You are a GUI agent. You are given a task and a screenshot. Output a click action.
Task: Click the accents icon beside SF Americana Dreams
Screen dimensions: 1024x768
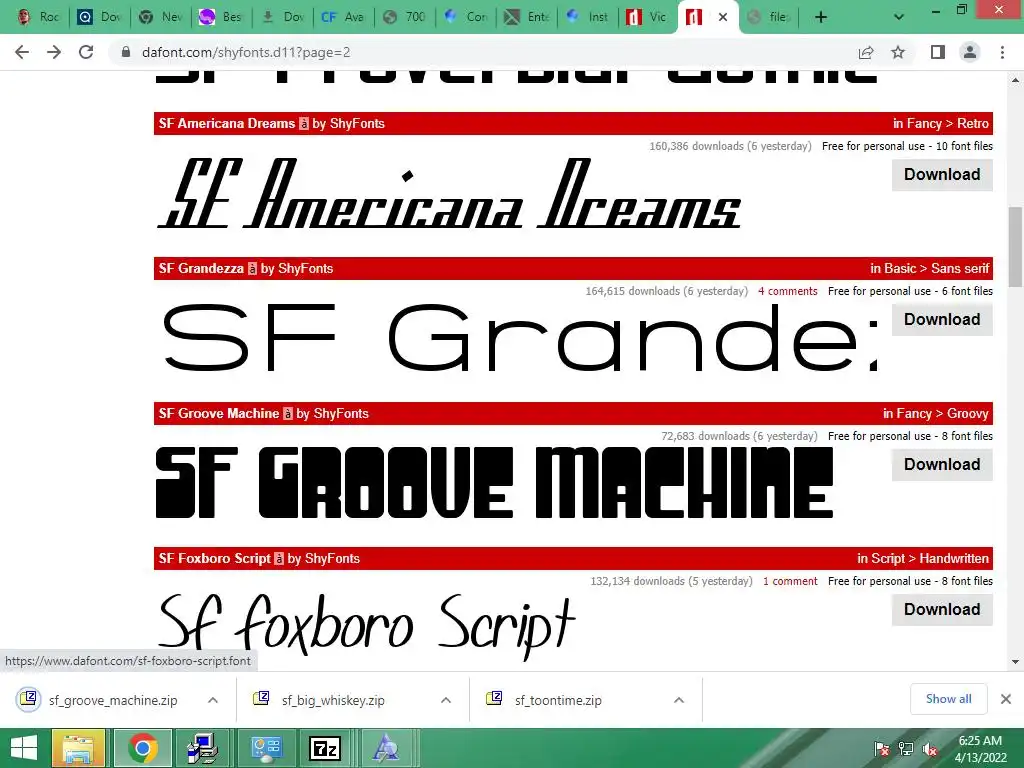point(304,123)
